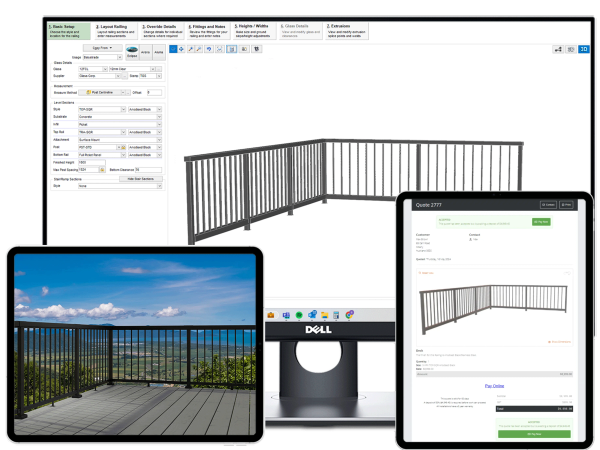
Task: Open the Measure Method Post Centreline selector
Action: pyautogui.click(x=102, y=92)
